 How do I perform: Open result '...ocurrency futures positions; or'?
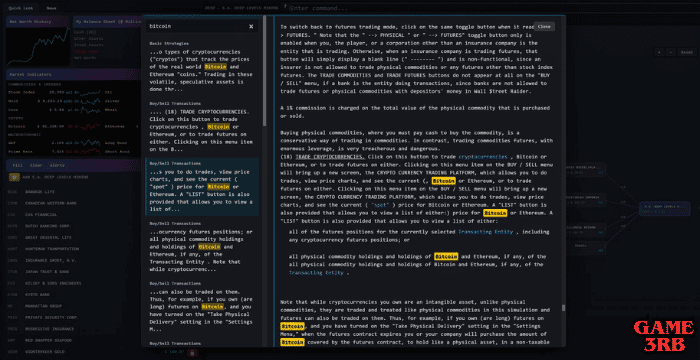(x=202, y=247)
